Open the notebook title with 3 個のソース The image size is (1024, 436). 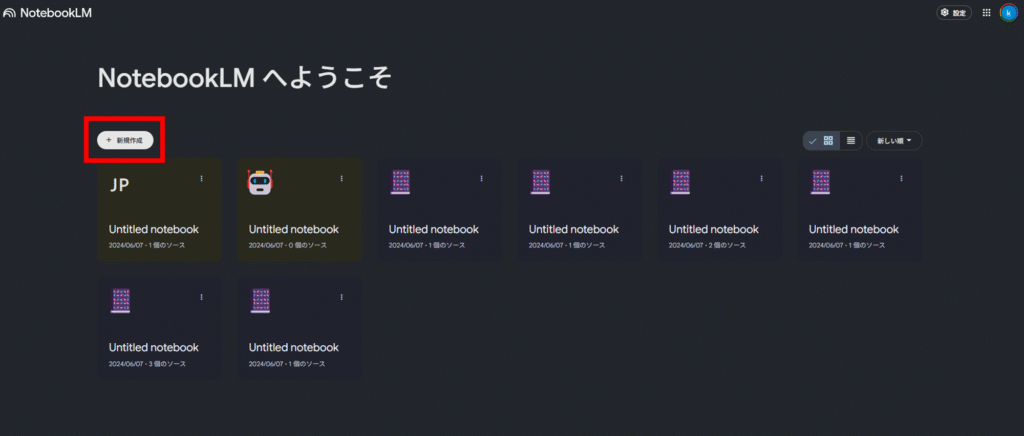coord(153,347)
